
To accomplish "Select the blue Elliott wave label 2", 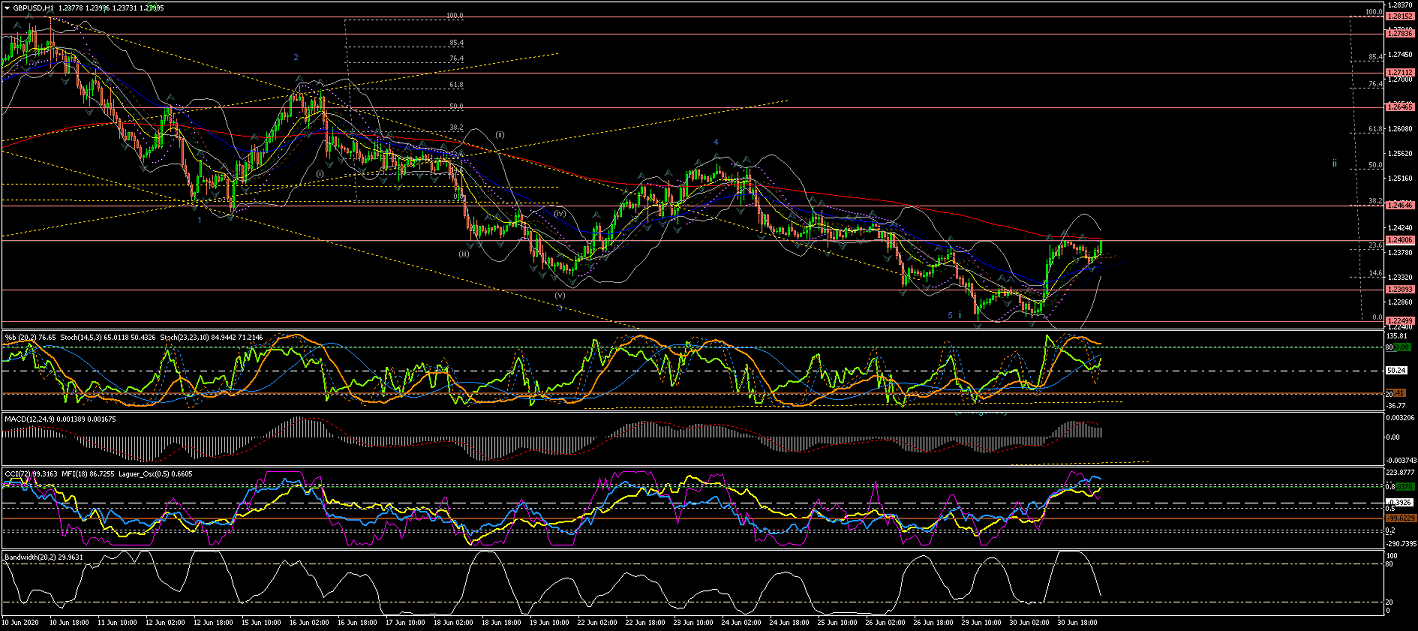I will (x=296, y=57).
